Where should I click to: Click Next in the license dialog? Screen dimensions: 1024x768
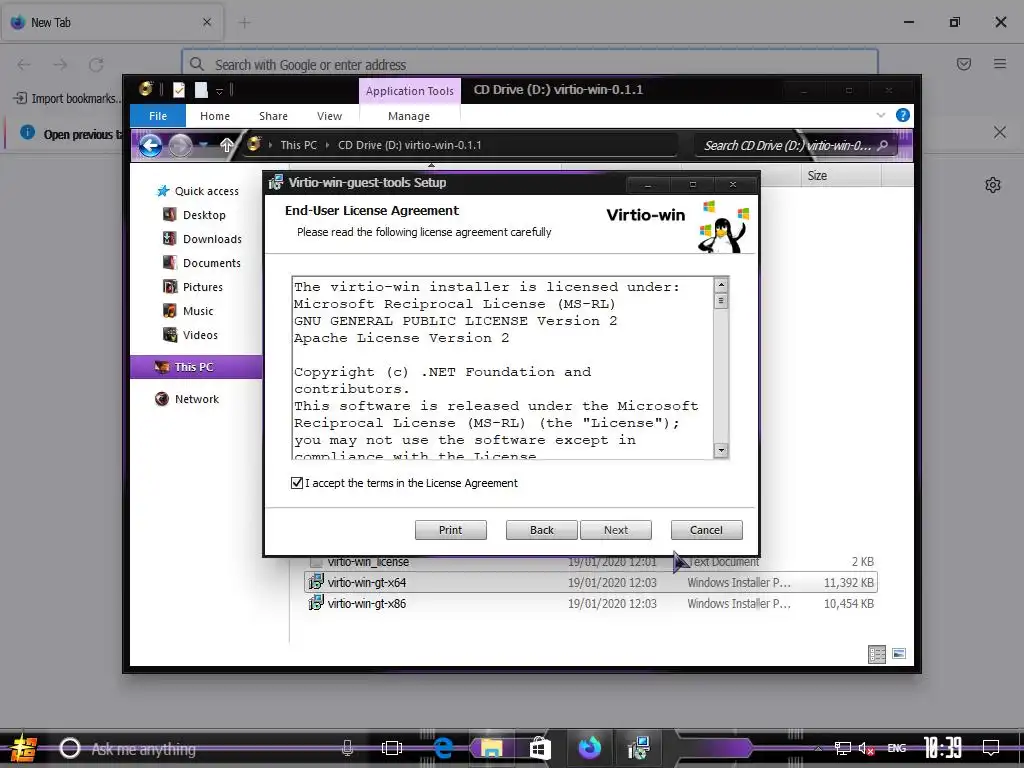point(616,530)
